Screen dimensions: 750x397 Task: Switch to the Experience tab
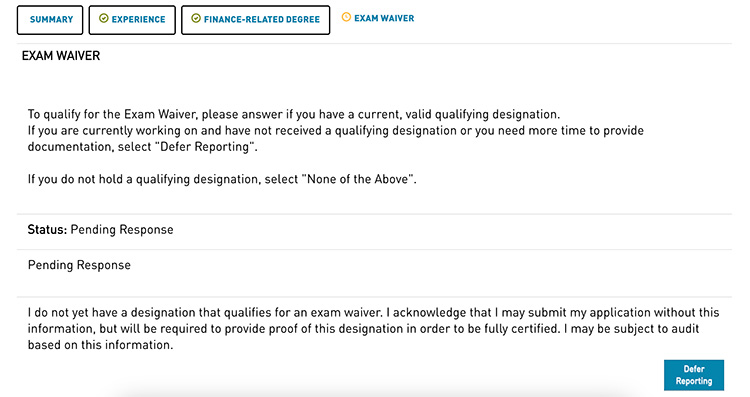coord(132,20)
